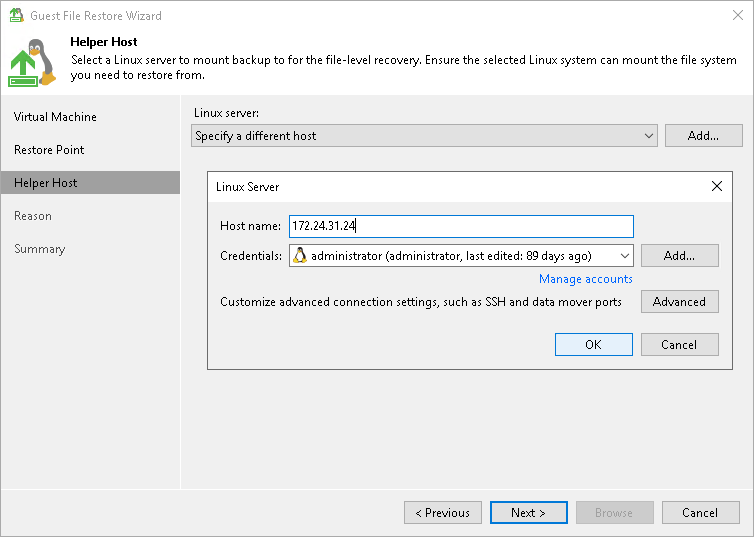Click the Linux penguin restore header icon
Screen dimensions: 754x537
(32, 63)
